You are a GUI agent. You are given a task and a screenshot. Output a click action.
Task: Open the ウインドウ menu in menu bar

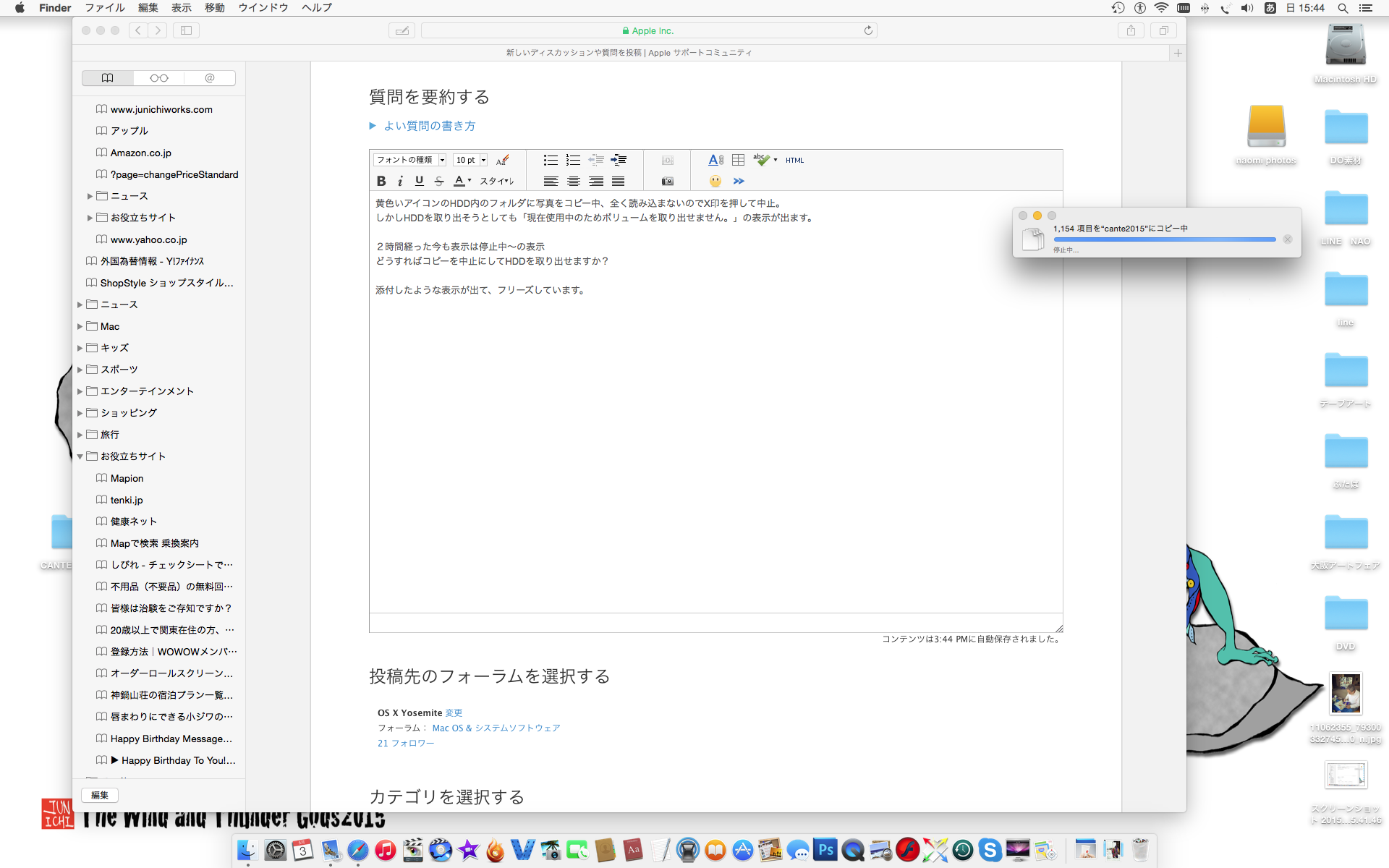coord(263,8)
